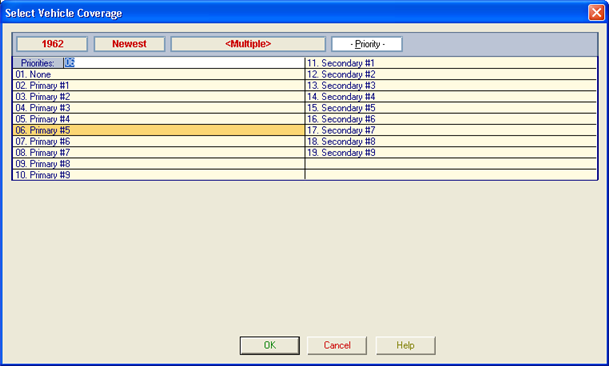Select 10. Primary #9 option

(x=158, y=175)
